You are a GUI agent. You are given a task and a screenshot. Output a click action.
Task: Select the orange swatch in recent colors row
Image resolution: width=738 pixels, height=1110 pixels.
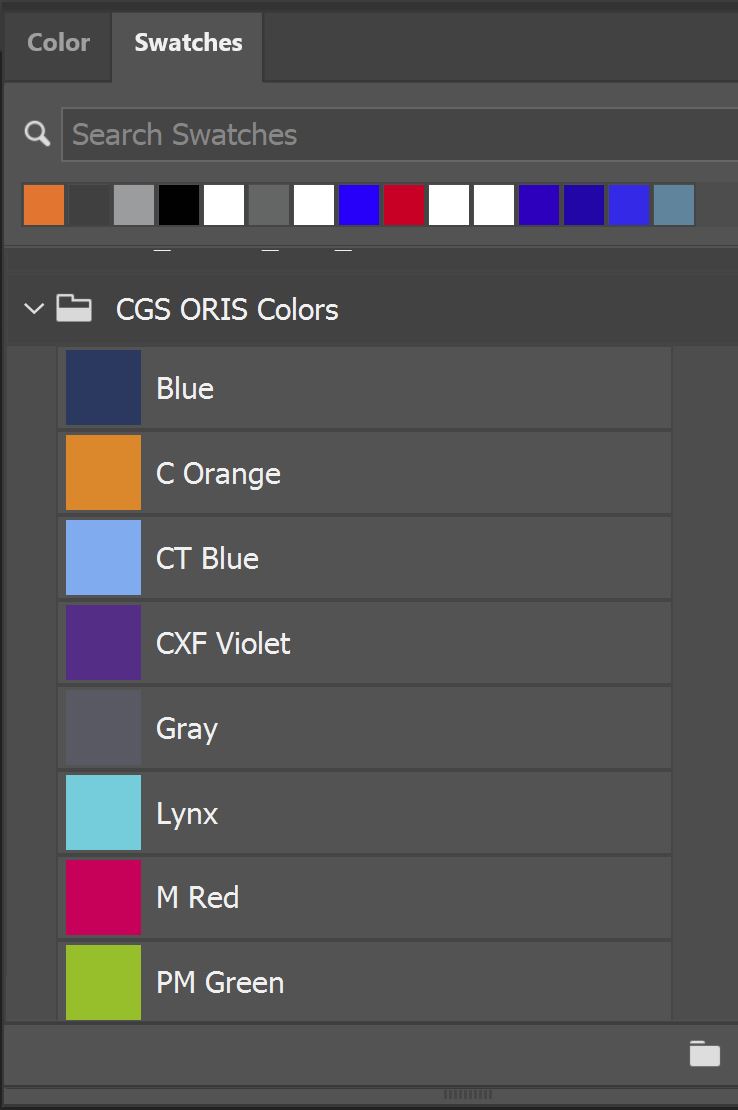pos(43,205)
